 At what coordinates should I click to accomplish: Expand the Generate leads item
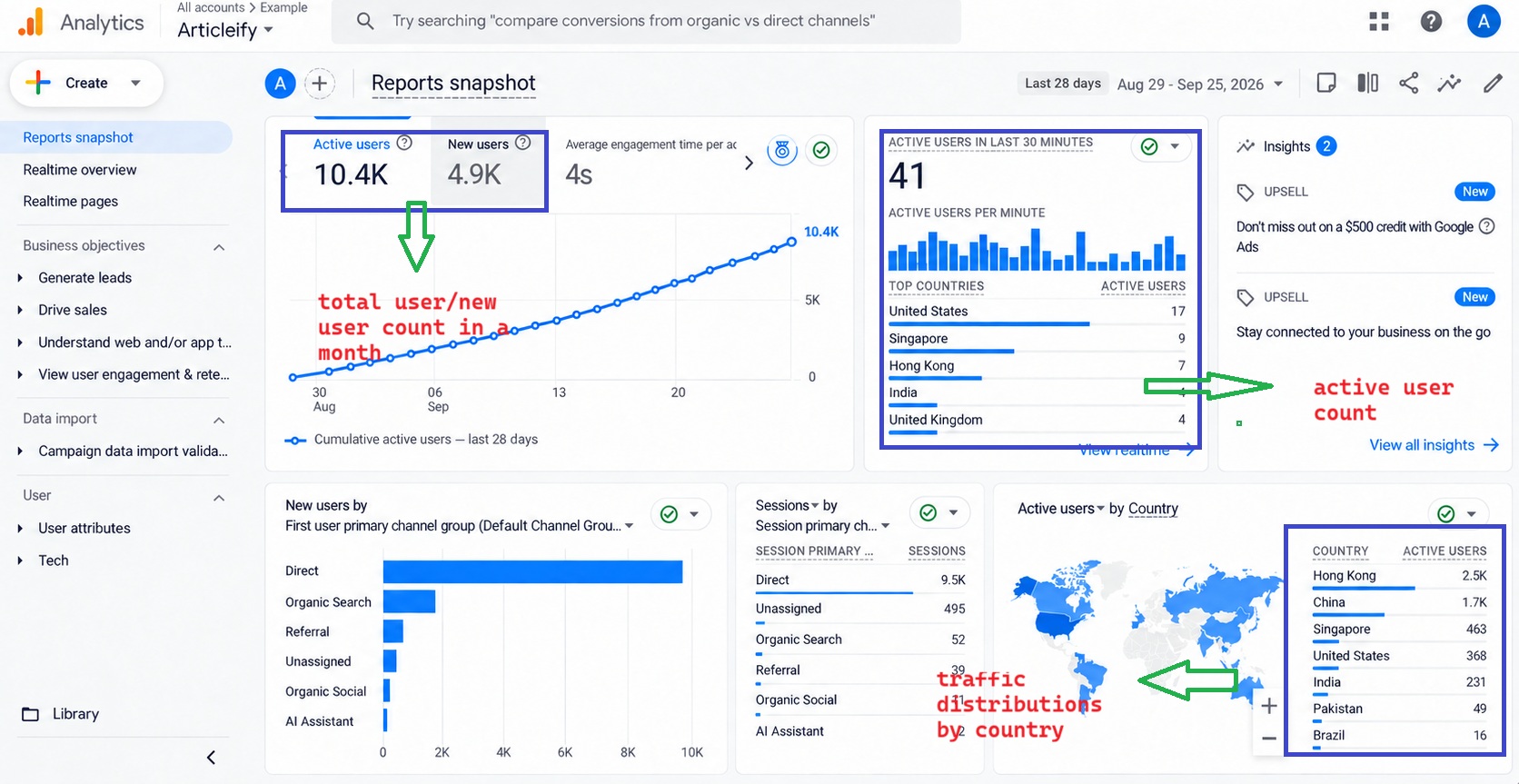(x=20, y=278)
